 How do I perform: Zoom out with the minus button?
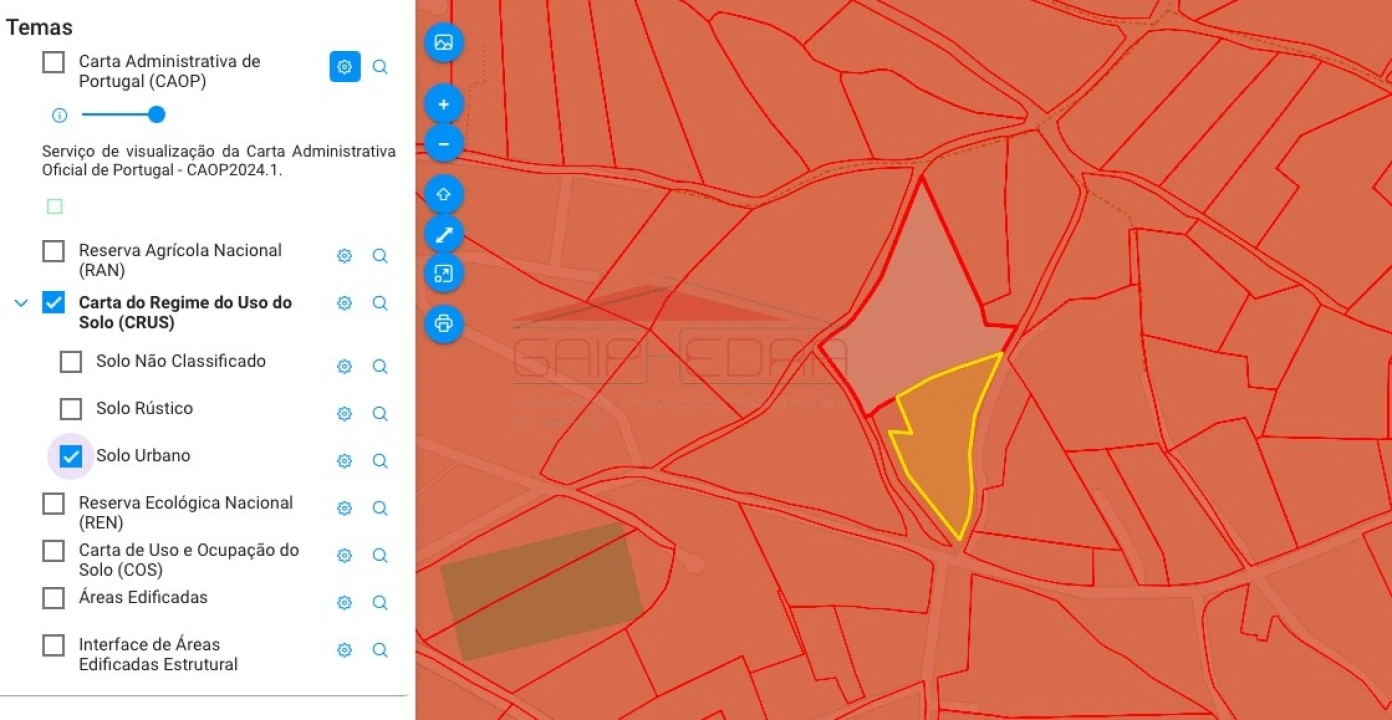pos(444,144)
